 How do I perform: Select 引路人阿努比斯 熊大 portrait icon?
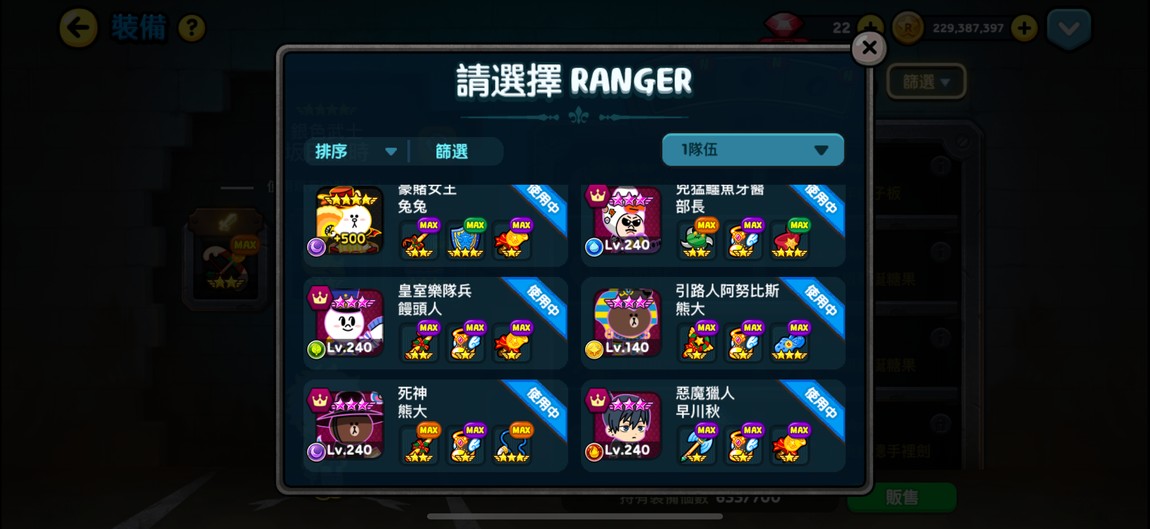[x=628, y=323]
